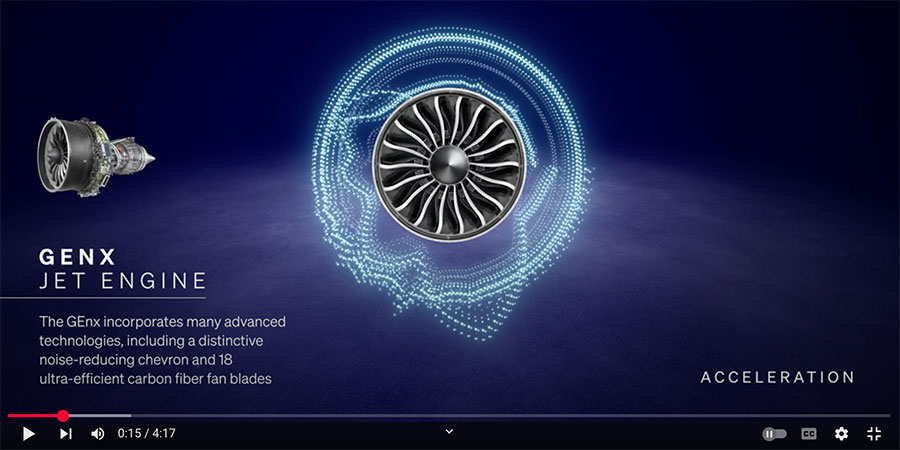
Task: Skip to the next video
Action: pos(66,434)
